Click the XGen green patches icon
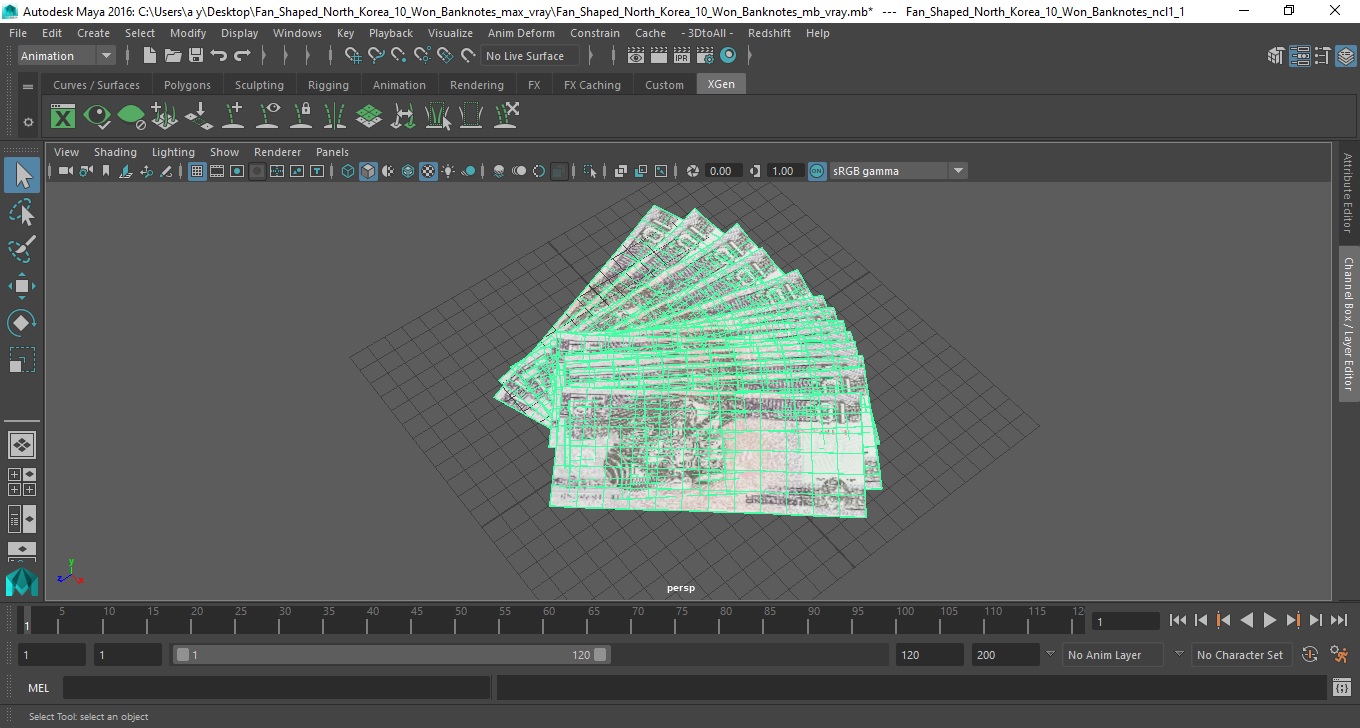This screenshot has height=728, width=1360. click(369, 116)
